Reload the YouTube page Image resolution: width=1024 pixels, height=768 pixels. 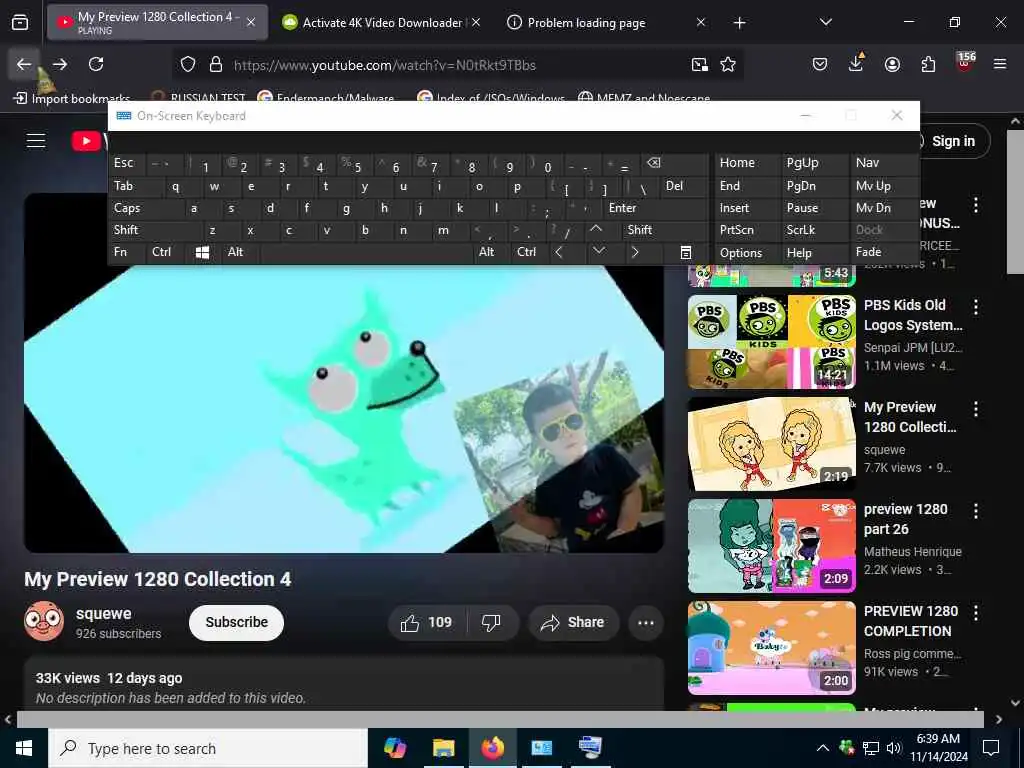(x=96, y=65)
